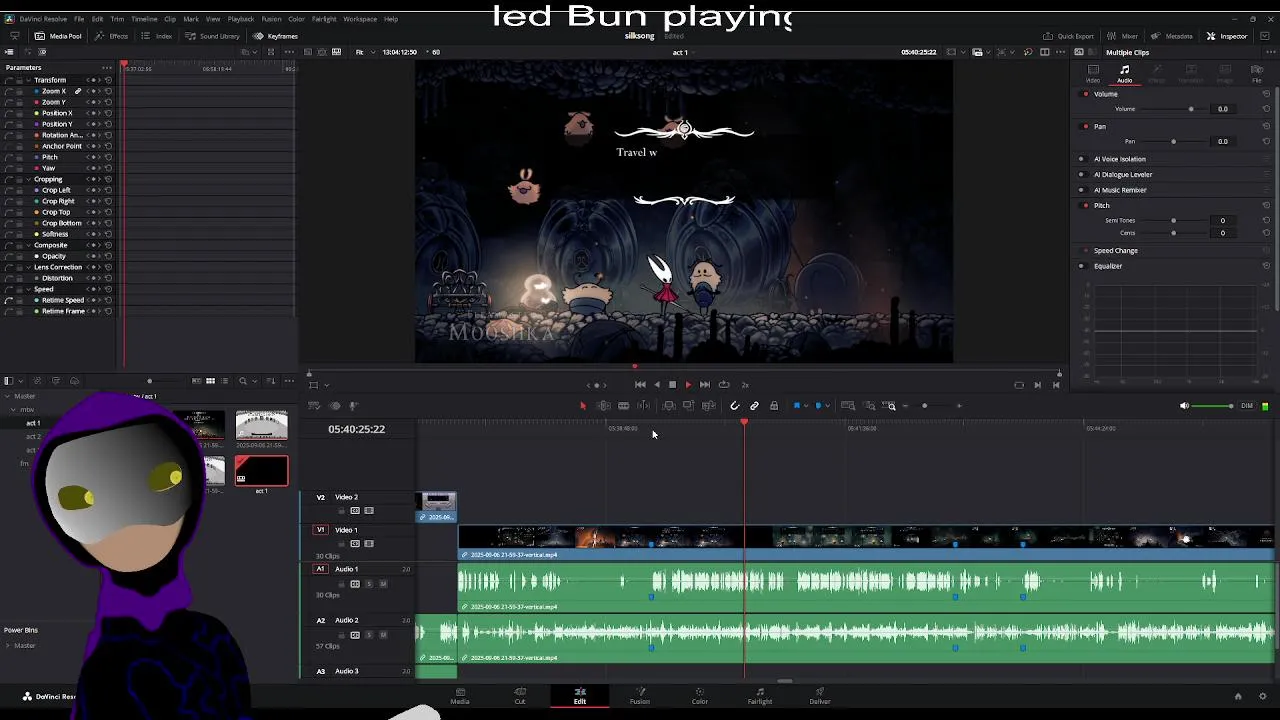Open the Mixer panel

[1123, 36]
